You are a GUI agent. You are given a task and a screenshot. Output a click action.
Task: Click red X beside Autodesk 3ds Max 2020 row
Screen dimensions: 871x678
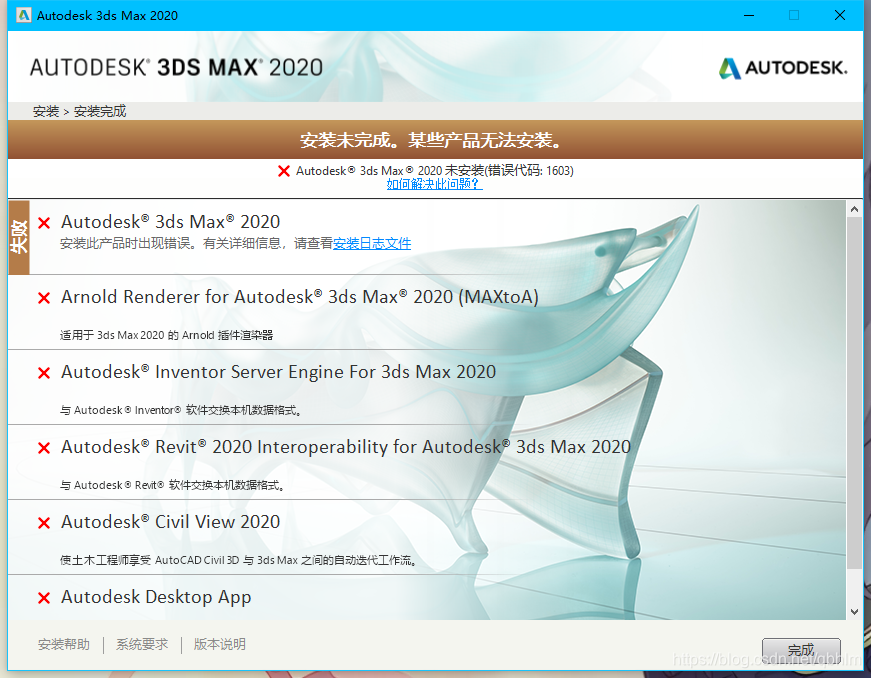click(44, 223)
